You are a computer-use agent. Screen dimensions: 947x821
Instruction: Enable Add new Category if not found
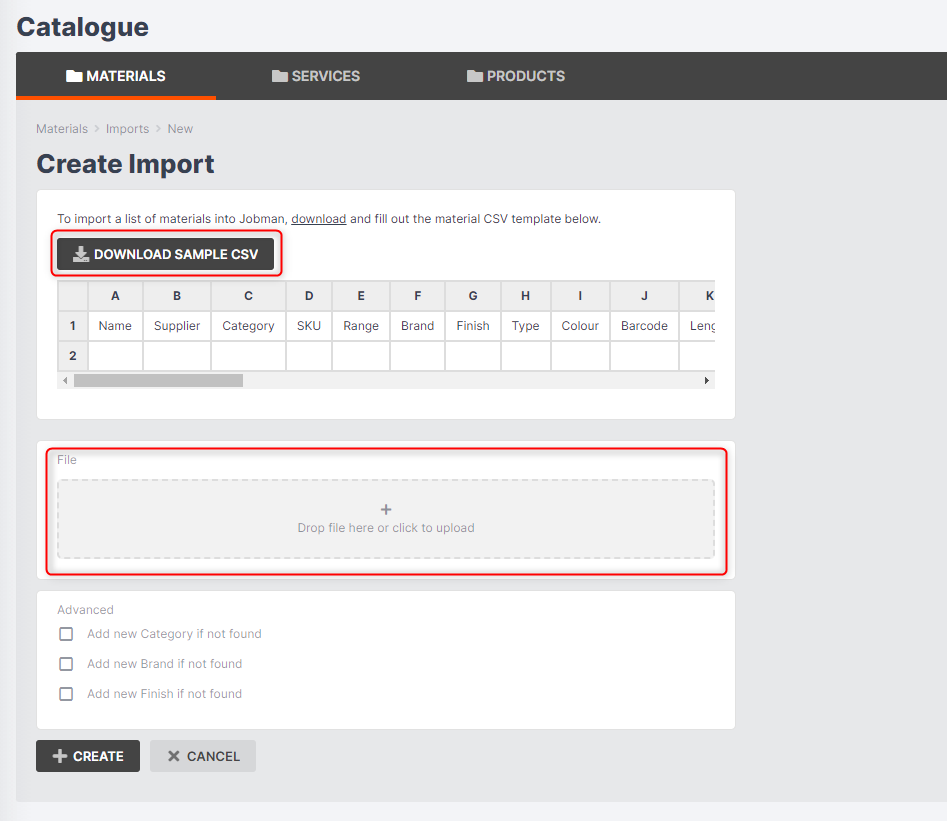66,633
